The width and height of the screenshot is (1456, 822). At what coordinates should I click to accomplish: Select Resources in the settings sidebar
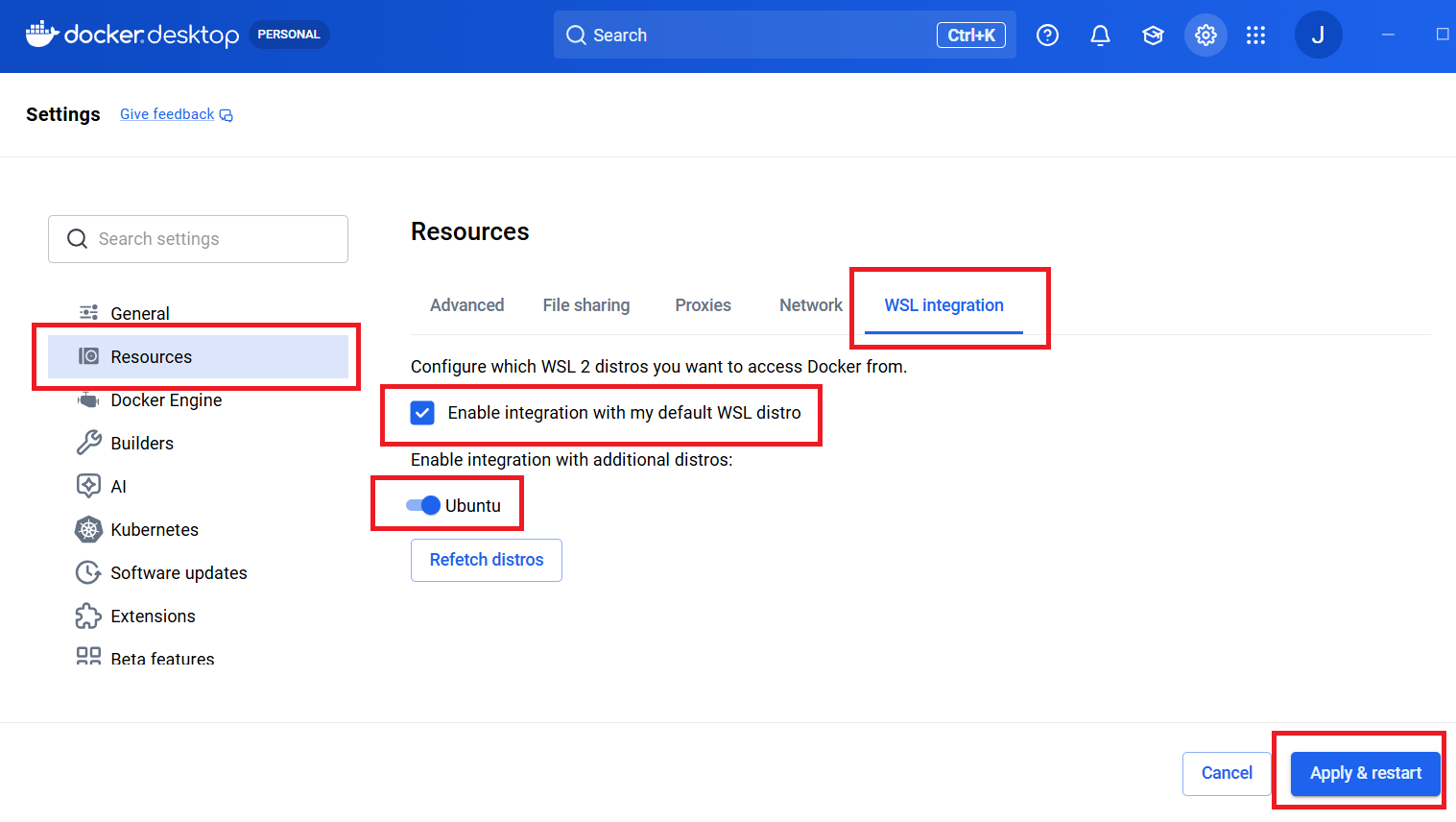(199, 356)
